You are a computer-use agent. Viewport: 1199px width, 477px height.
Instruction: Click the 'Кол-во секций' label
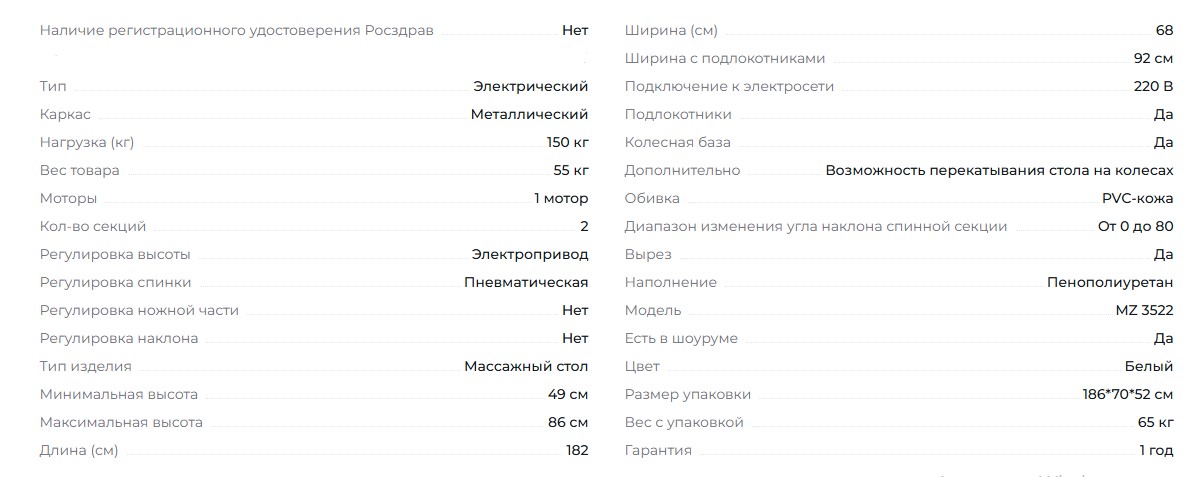(x=93, y=227)
